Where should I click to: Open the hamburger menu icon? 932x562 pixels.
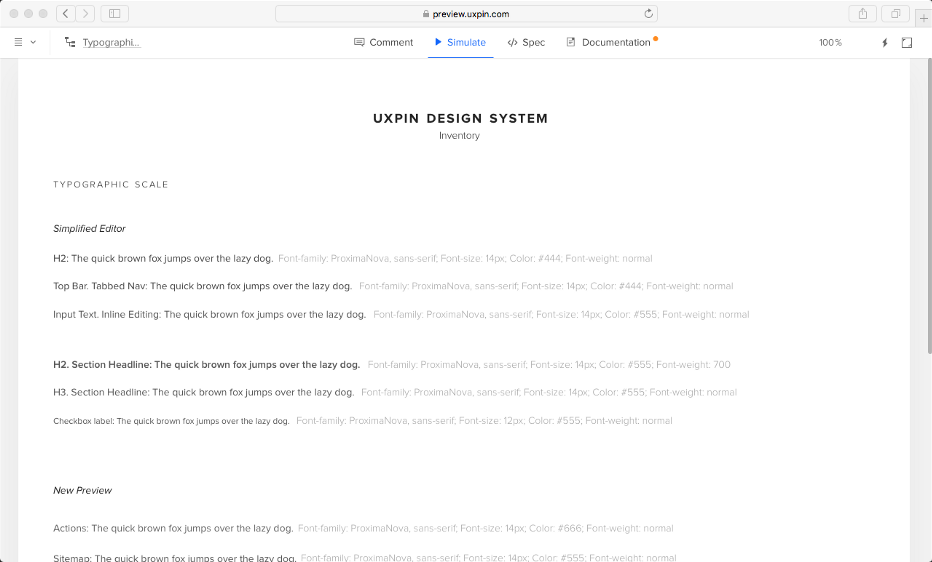pos(18,42)
